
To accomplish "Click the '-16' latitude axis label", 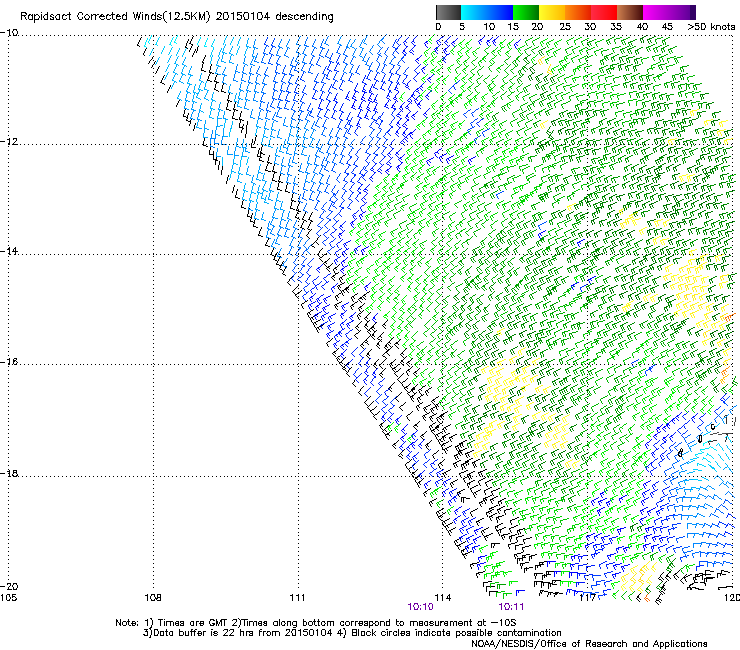I will (9, 362).
